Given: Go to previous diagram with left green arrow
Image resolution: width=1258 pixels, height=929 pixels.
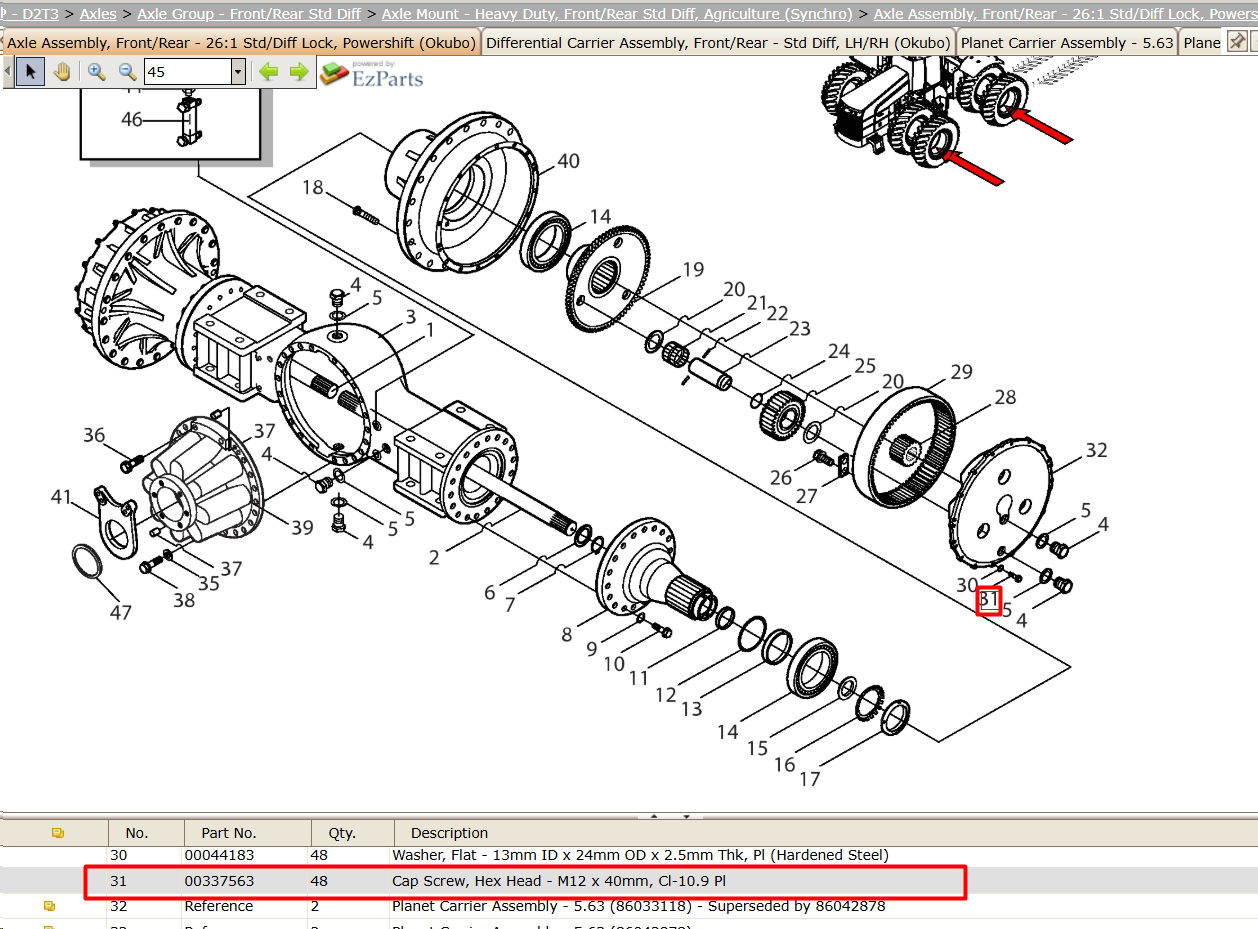Looking at the screenshot, I should [x=268, y=72].
